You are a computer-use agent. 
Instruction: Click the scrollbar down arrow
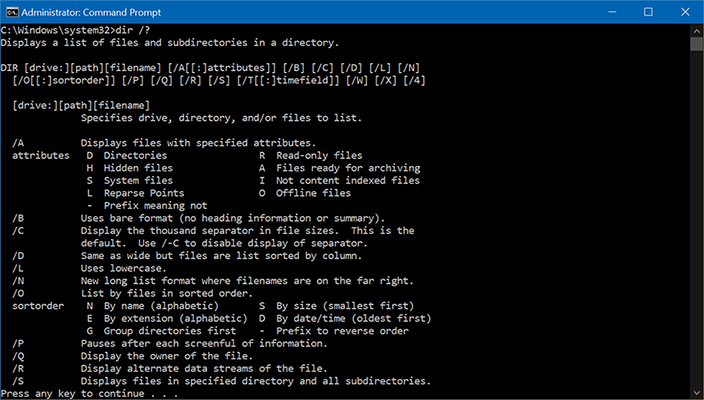click(696, 393)
